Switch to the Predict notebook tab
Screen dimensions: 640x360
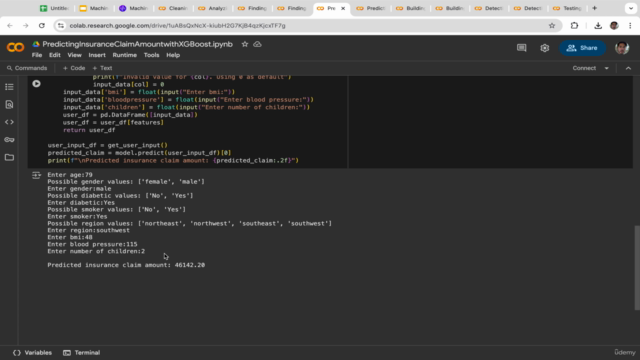371,8
